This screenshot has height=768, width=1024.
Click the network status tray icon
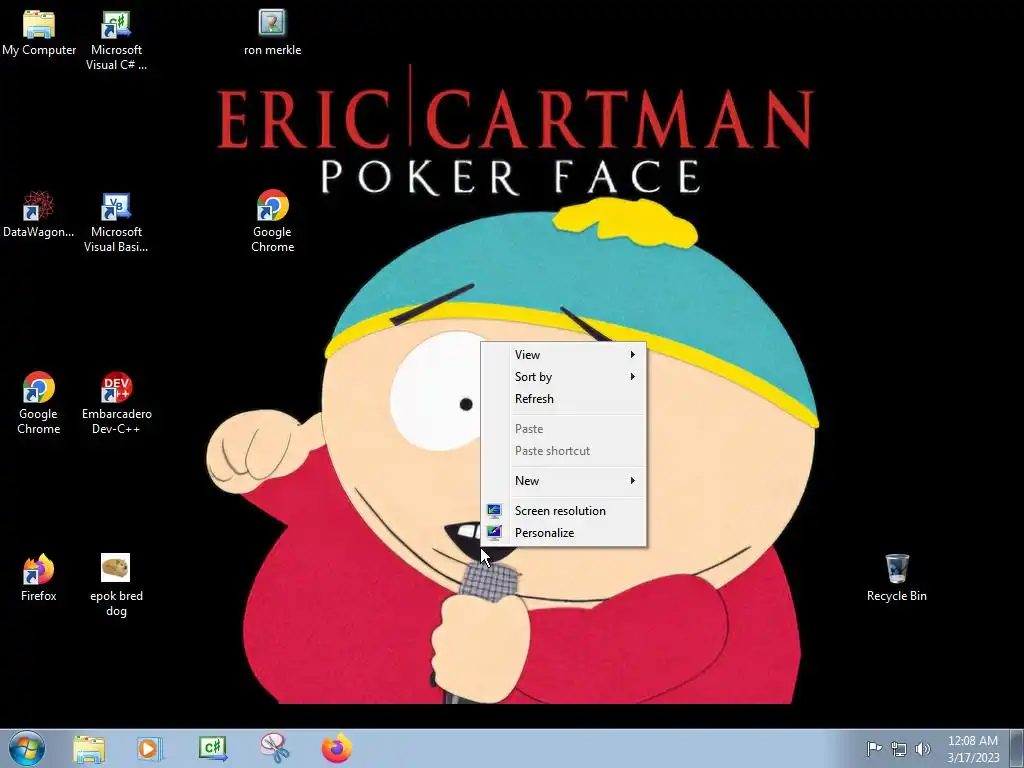tap(899, 749)
